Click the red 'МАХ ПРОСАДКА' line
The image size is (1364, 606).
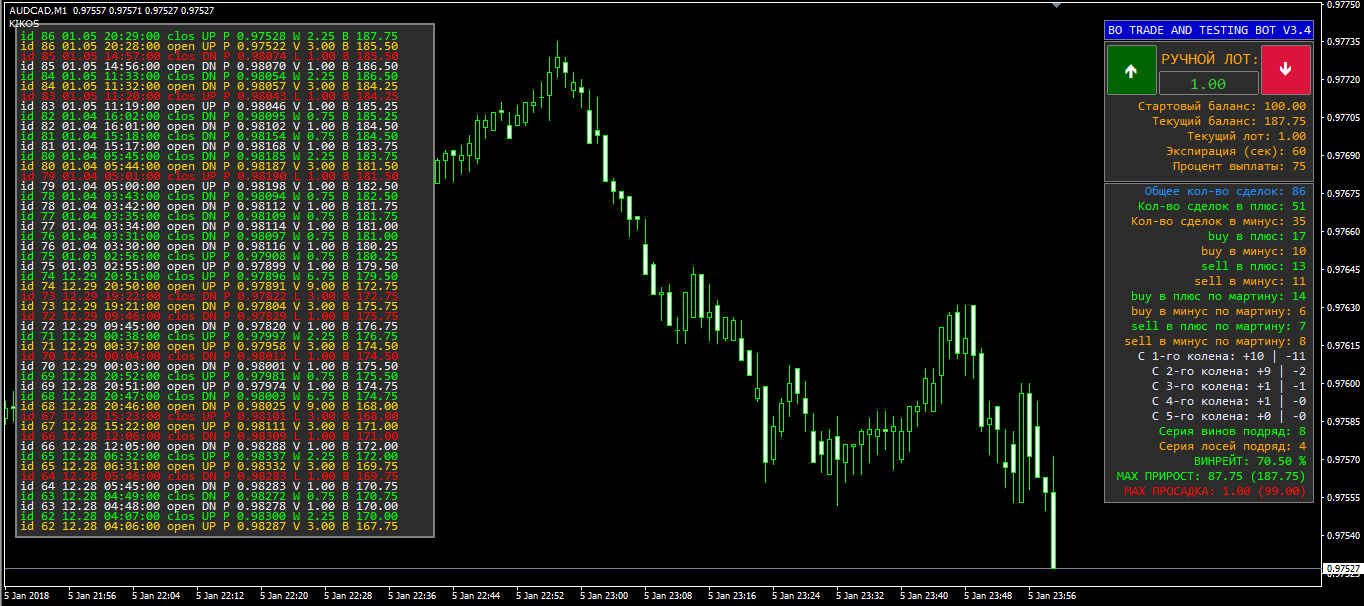(x=1214, y=491)
